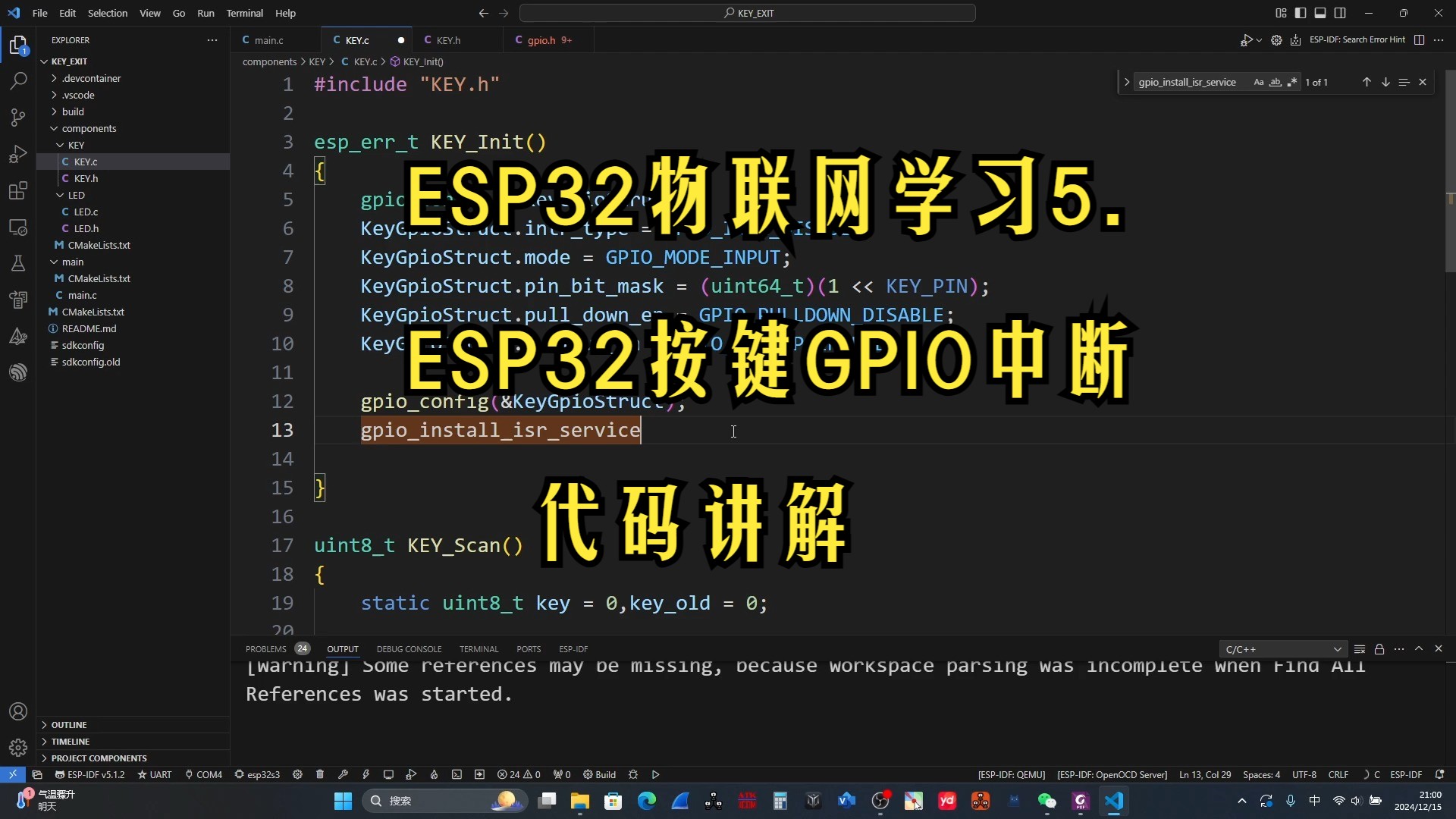Image resolution: width=1456 pixels, height=819 pixels.
Task: Open Run and Debug view
Action: click(x=18, y=154)
